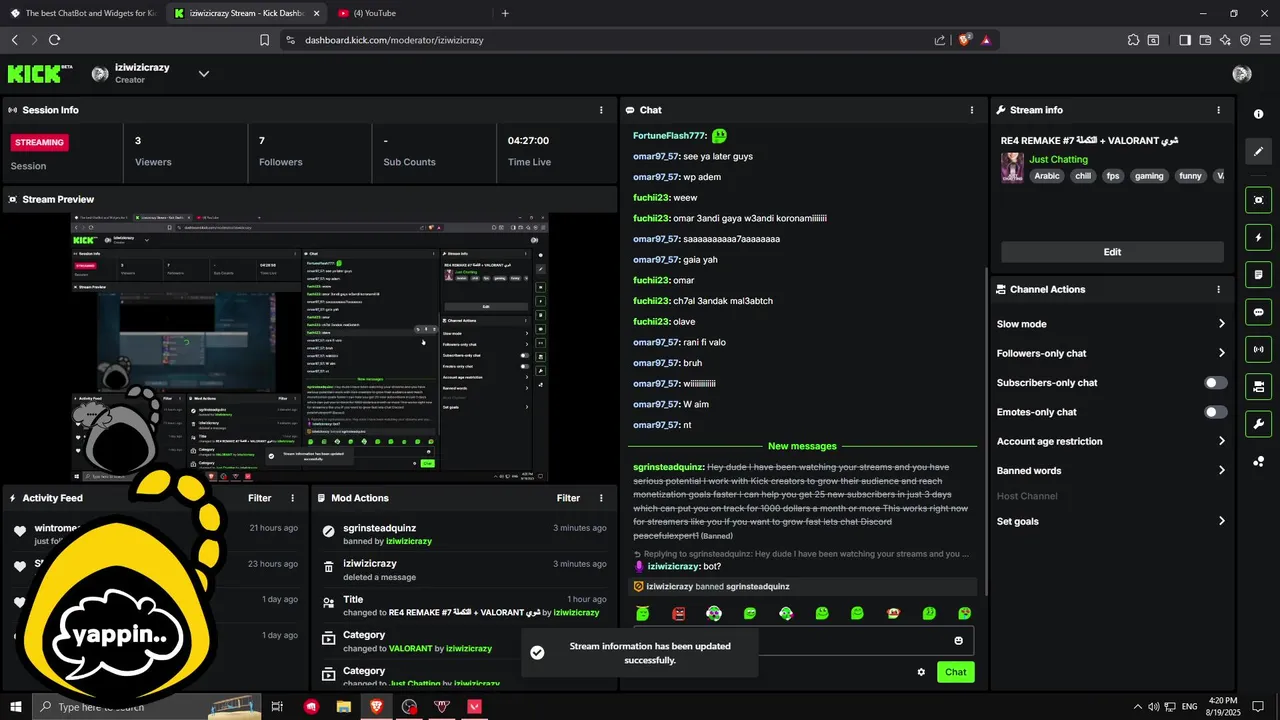
Task: Open browser extensions puzzle icon
Action: 1133,40
